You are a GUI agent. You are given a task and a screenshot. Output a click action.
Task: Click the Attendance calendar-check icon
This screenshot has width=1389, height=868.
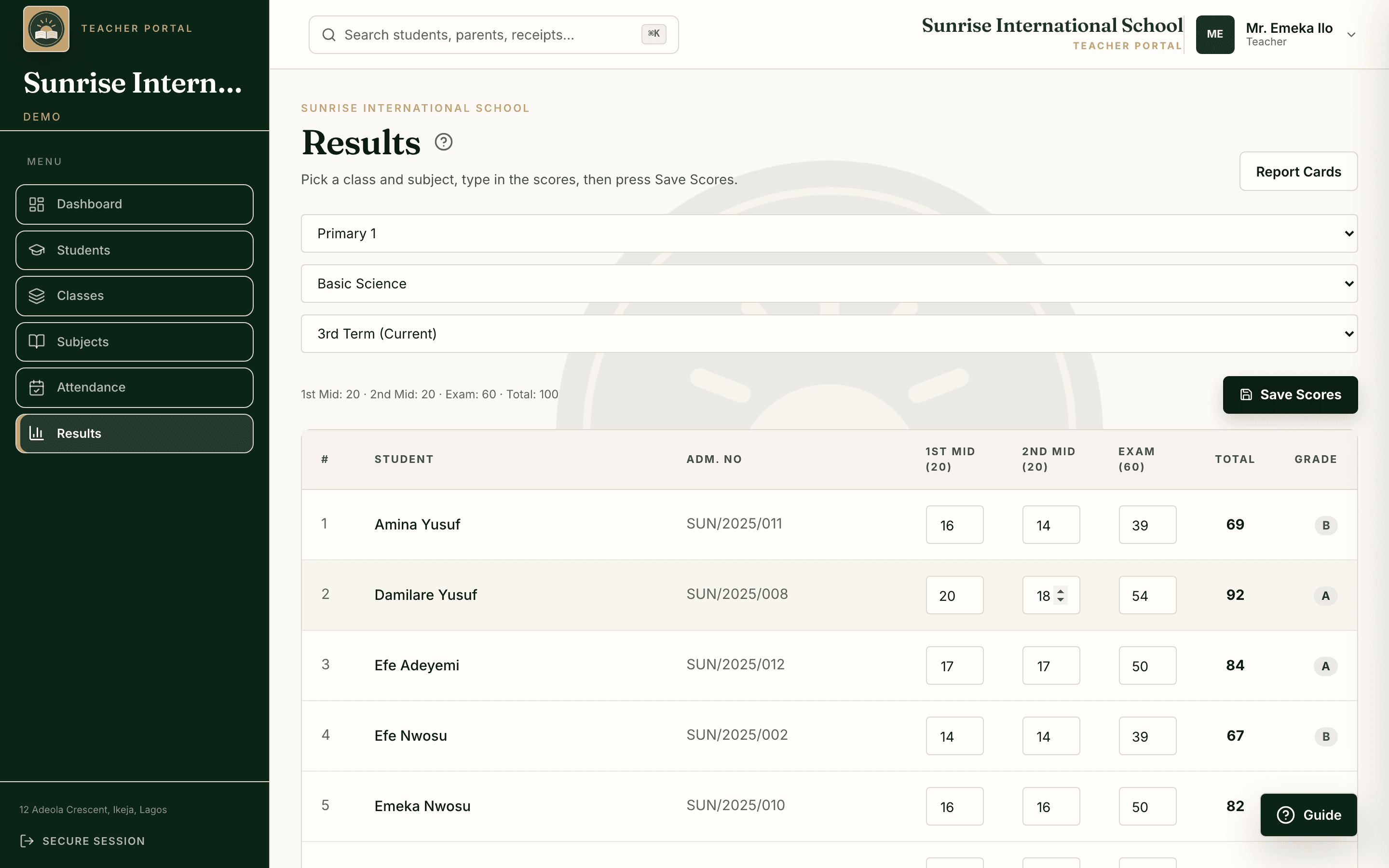click(37, 388)
